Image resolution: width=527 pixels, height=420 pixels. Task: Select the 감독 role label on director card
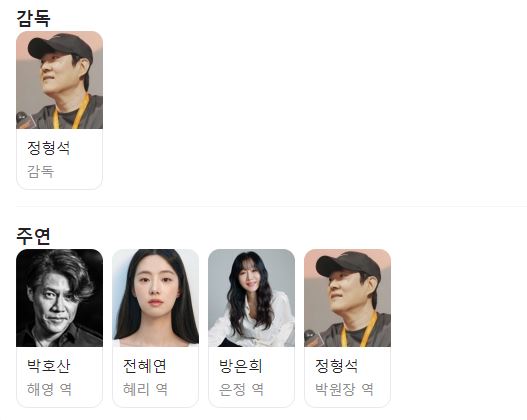[x=40, y=171]
